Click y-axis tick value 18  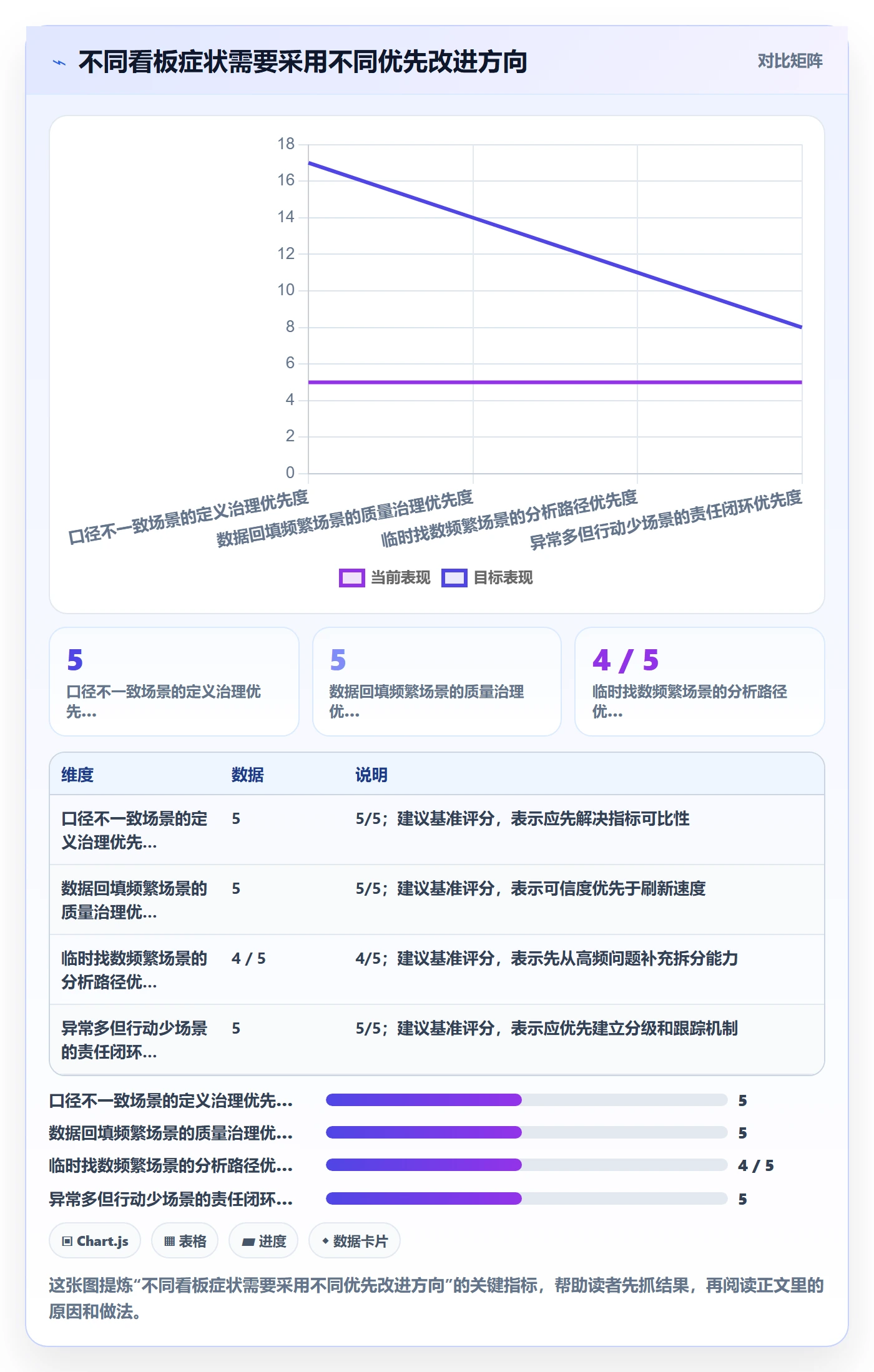(286, 144)
